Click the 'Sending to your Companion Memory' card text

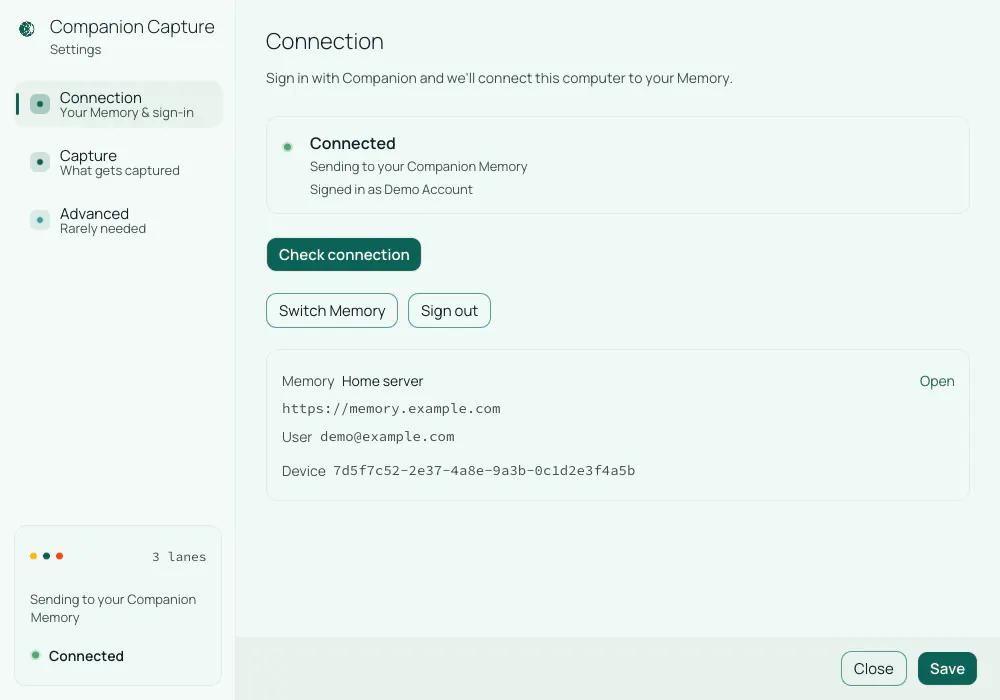click(418, 166)
